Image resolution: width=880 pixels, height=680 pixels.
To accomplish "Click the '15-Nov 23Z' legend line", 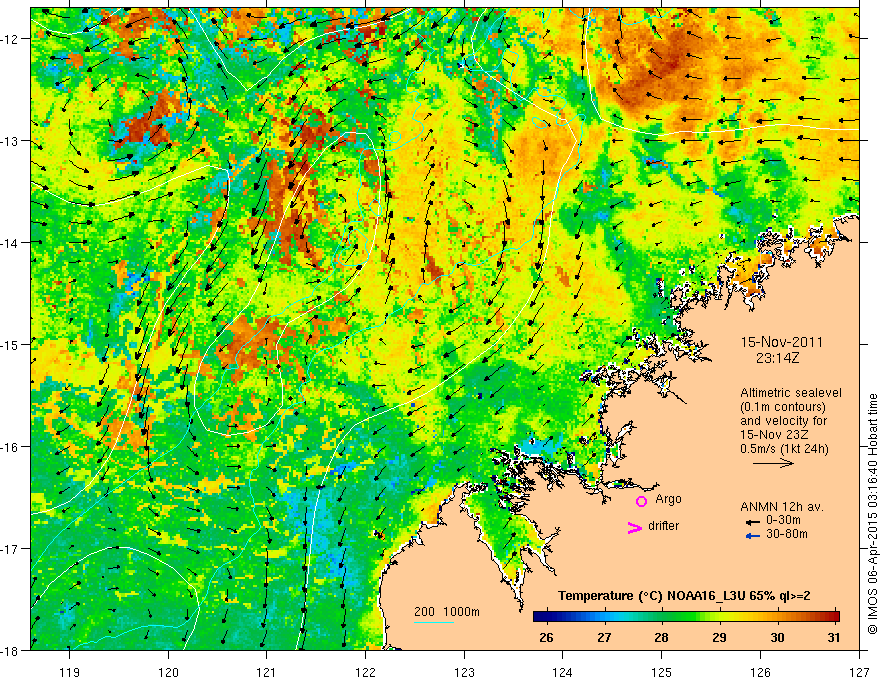I will (x=775, y=435).
